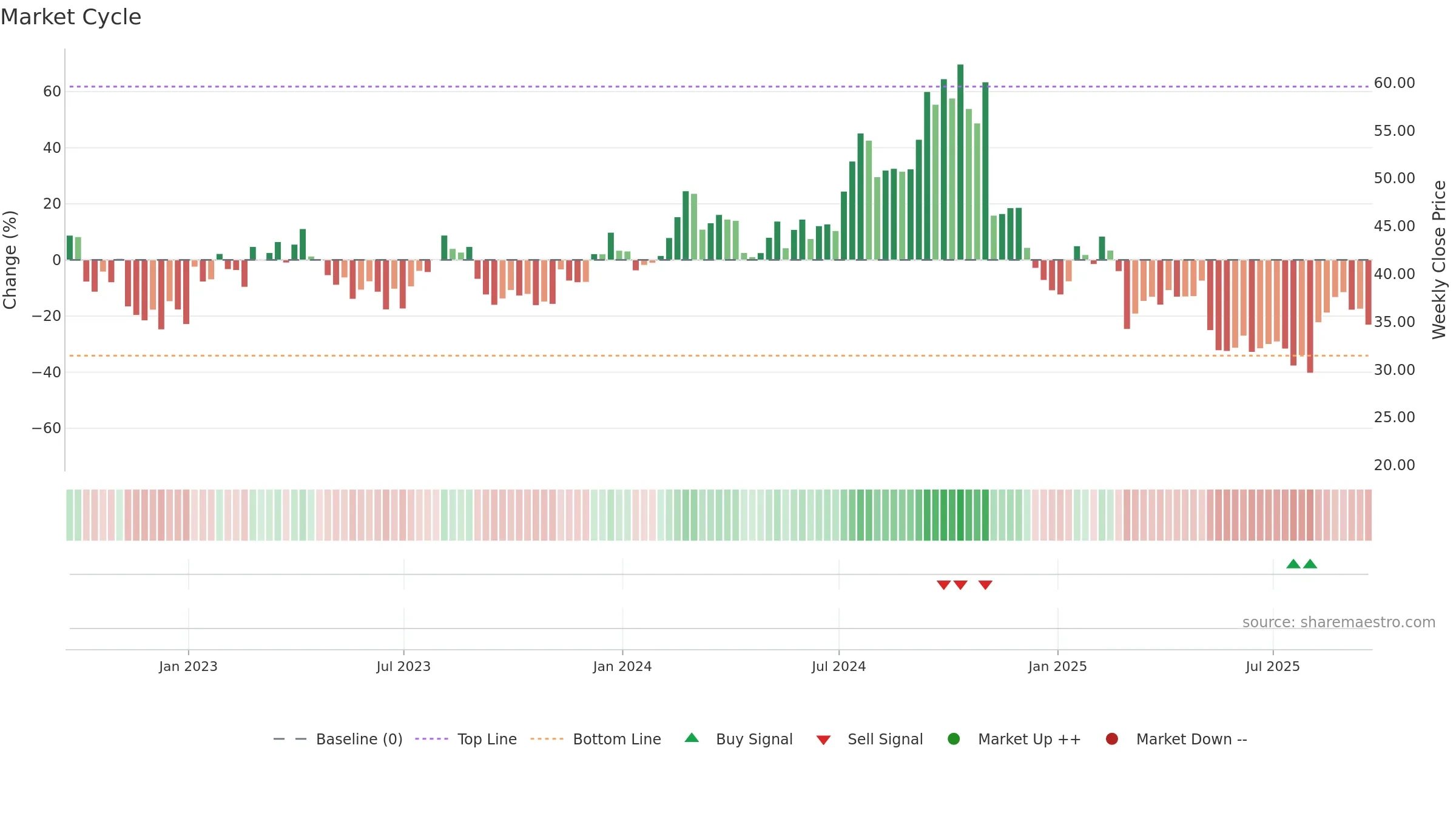Click the −40 change axis label
1456x819 pixels.
[47, 372]
